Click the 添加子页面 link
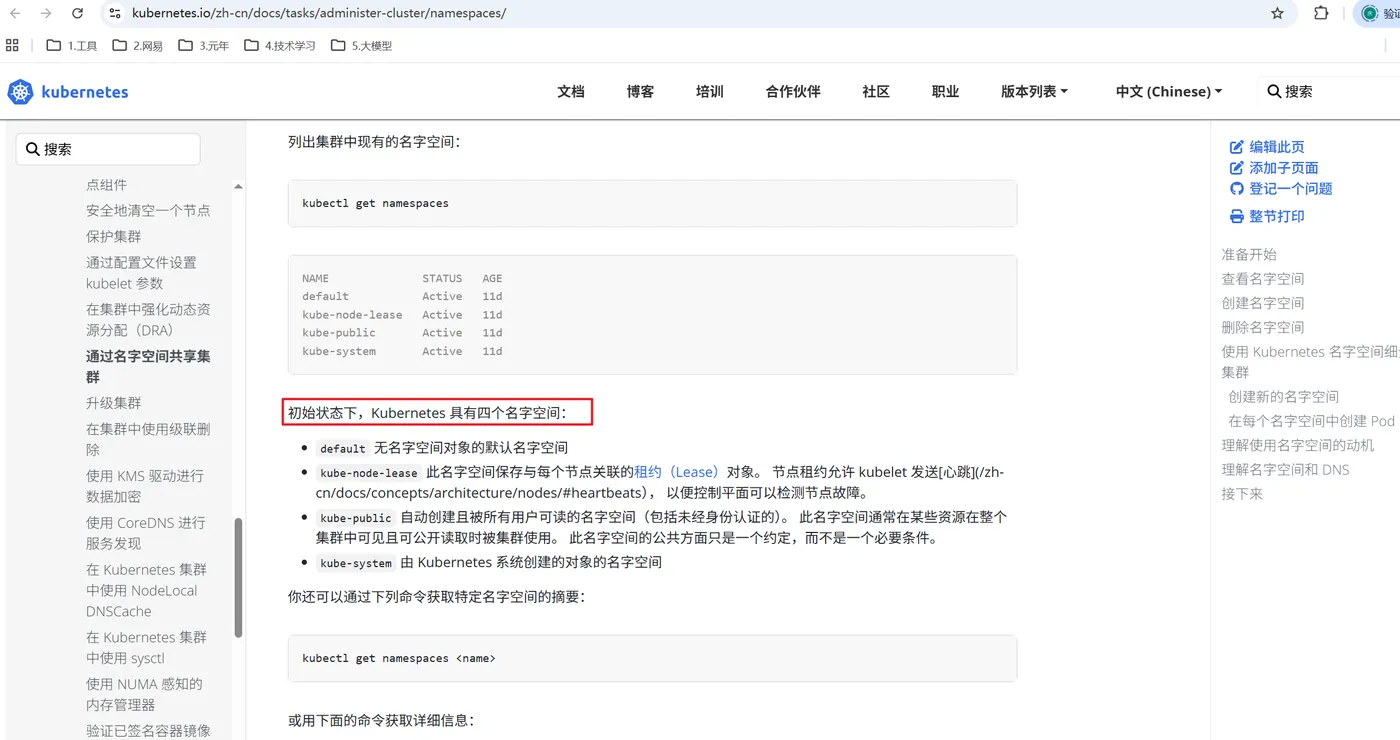Screen dimensions: 1400x740 1274,168
